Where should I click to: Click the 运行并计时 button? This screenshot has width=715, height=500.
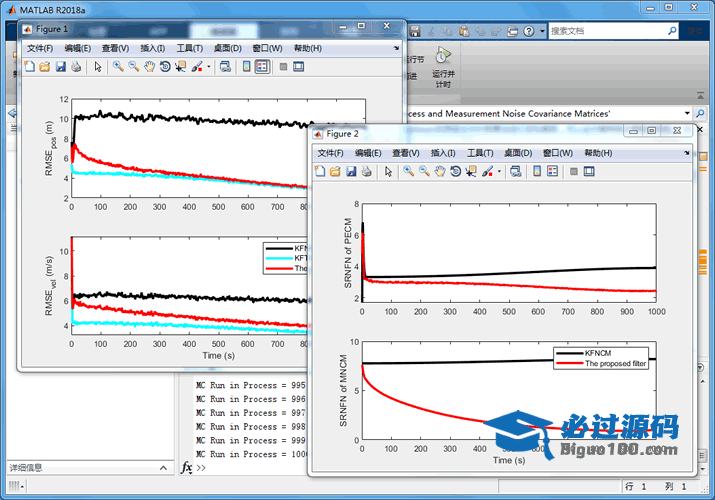[x=442, y=68]
